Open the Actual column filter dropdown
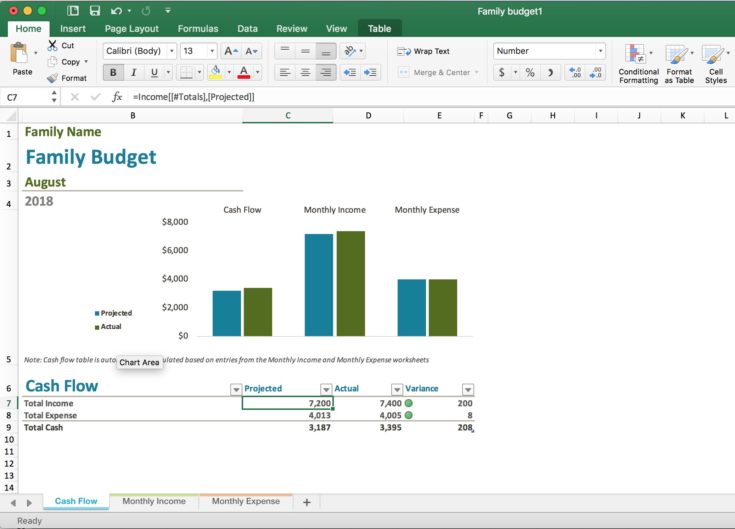 [397, 389]
